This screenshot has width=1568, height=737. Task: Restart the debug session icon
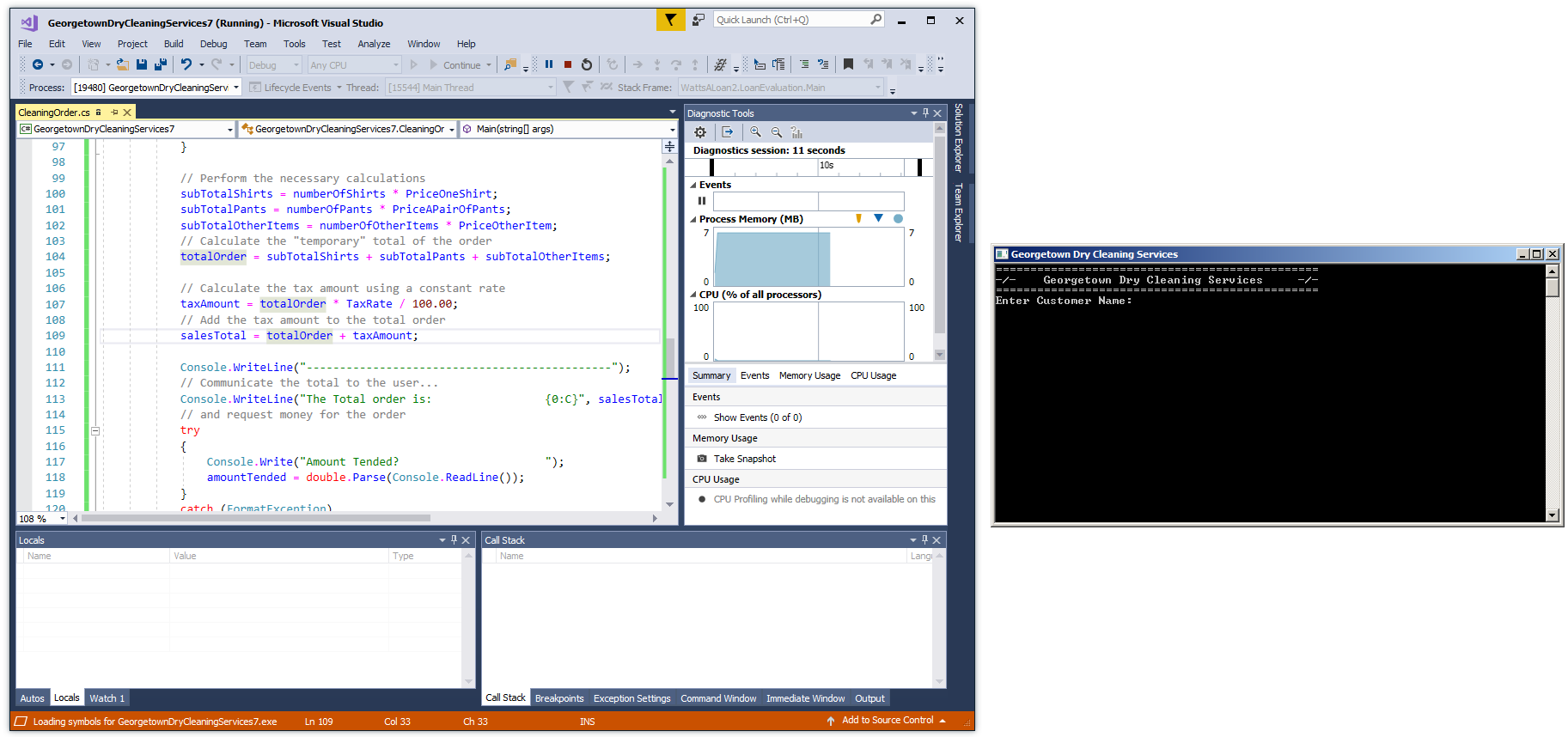pyautogui.click(x=587, y=64)
